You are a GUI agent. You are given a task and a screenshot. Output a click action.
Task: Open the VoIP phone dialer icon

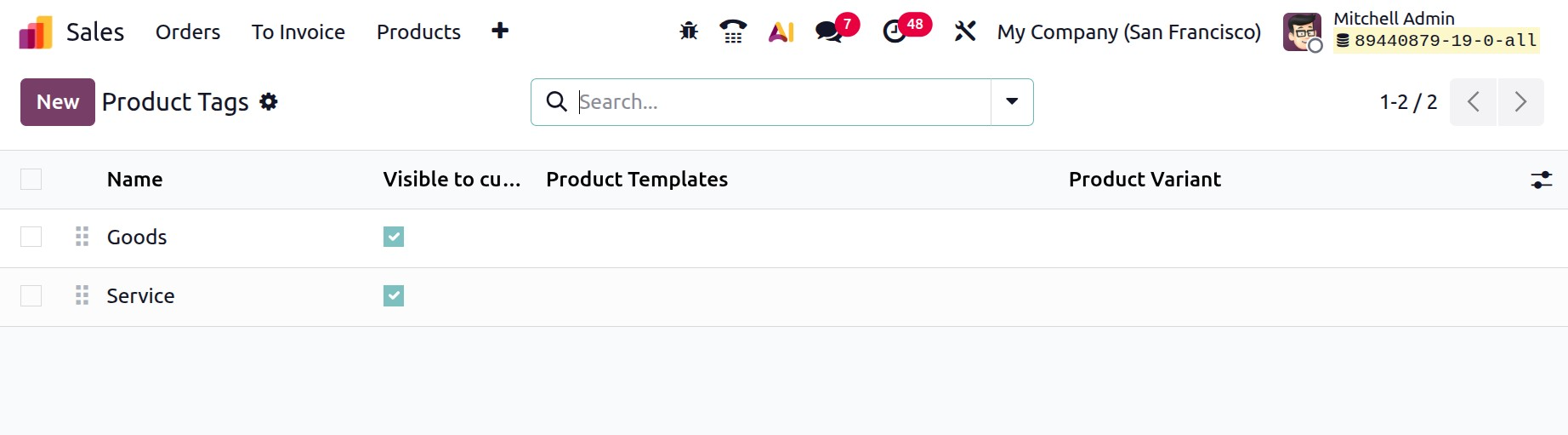(733, 31)
